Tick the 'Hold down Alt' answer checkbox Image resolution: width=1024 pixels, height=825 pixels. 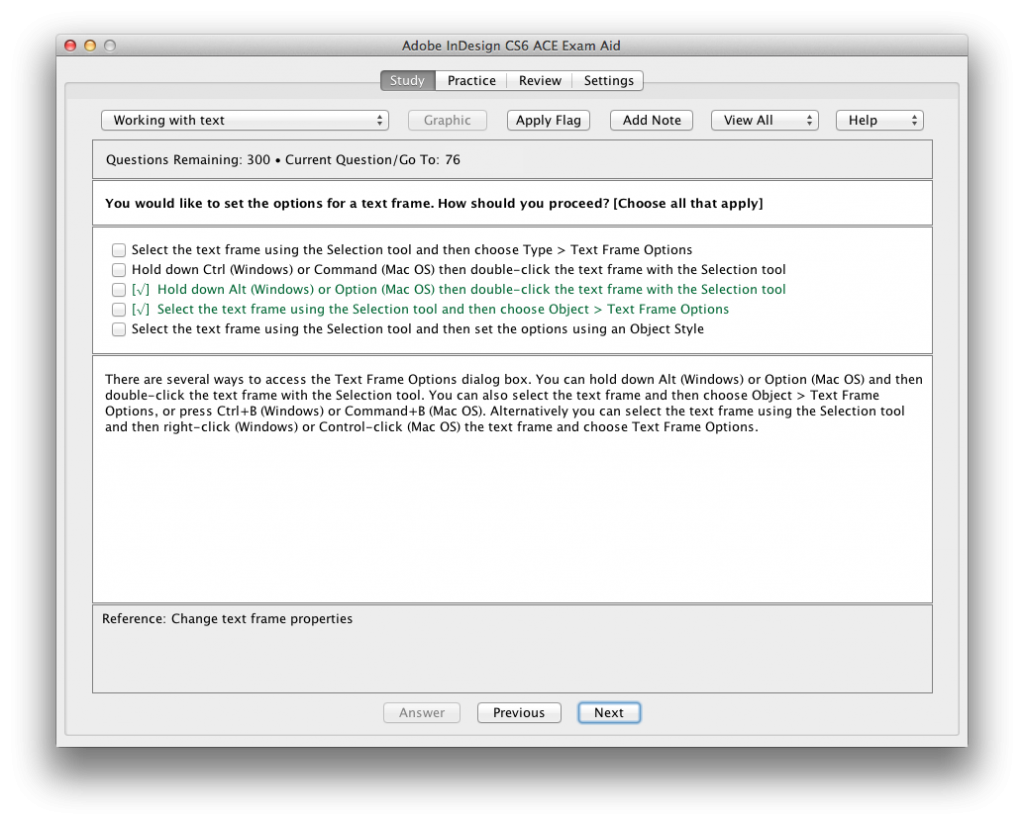pyautogui.click(x=119, y=290)
